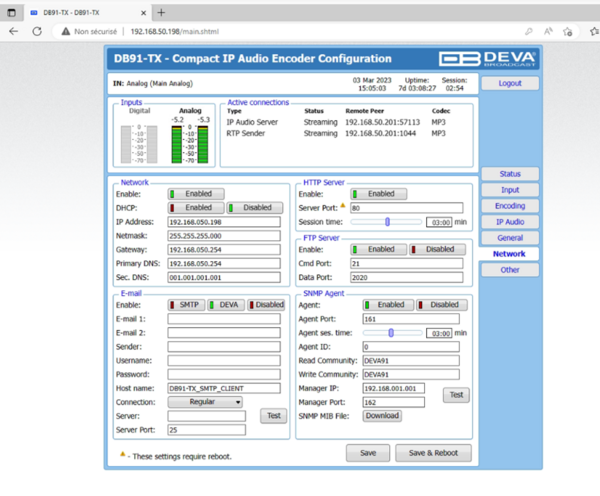The width and height of the screenshot is (600, 496).
Task: Click the Username field
Action: click(x=224, y=361)
